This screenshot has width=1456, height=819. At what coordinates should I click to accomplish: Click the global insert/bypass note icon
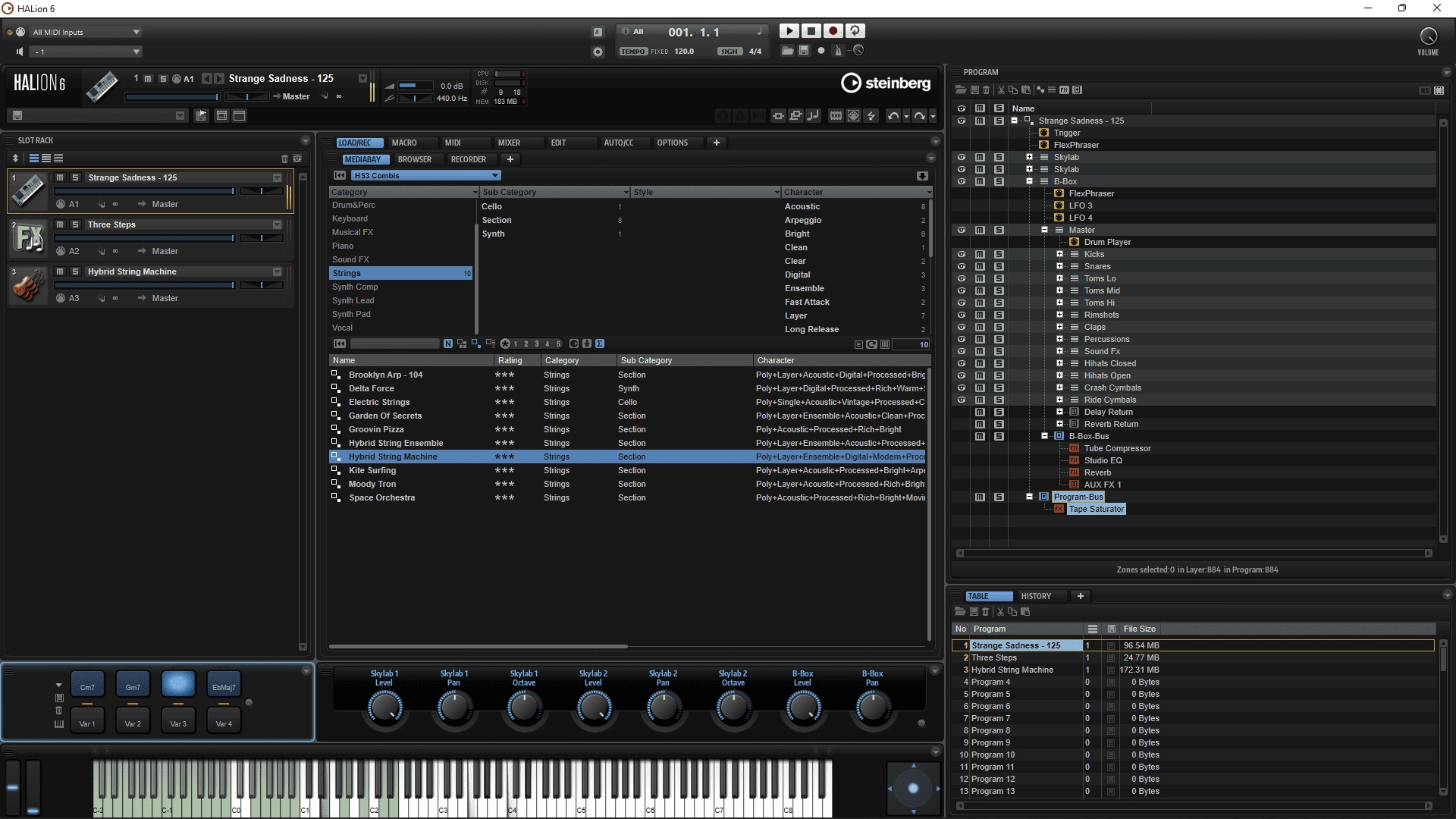(813, 116)
